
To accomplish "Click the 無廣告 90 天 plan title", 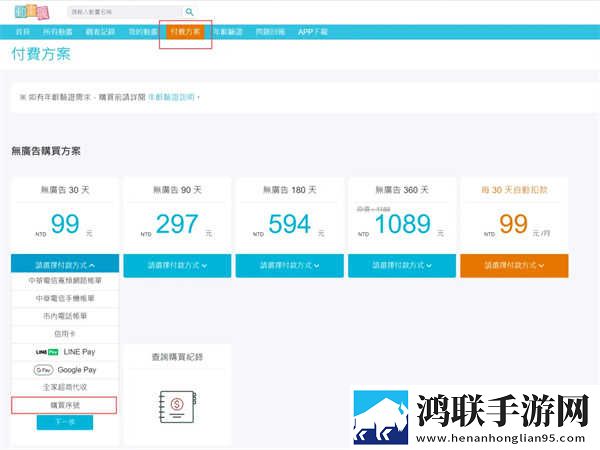I will [x=177, y=190].
